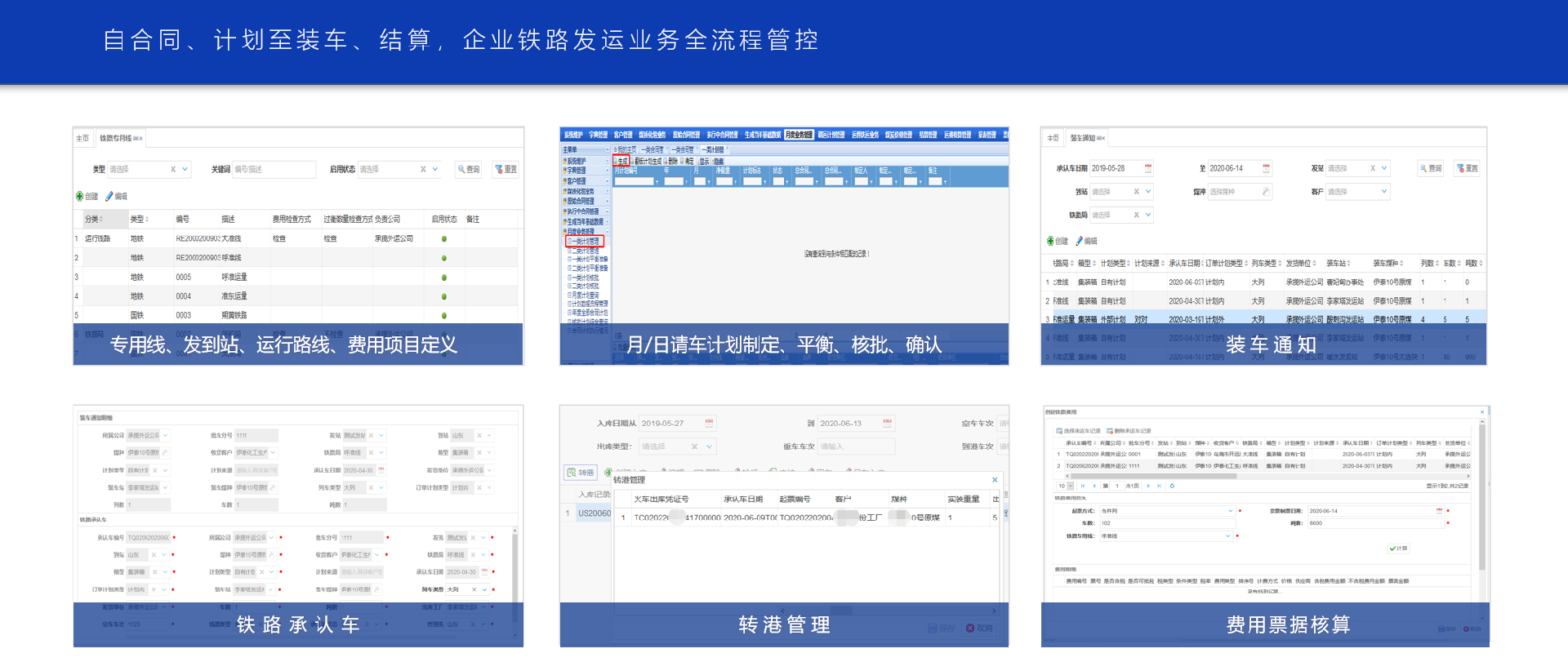Viewport: 1568px width, 662px height.
Task: Click the 编辑 pencil icon in 装车通知 panel
Action: (x=1079, y=241)
